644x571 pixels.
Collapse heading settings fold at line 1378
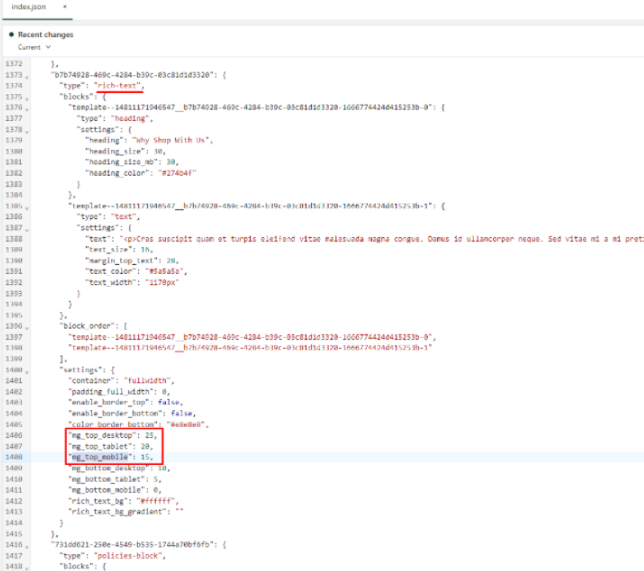click(x=27, y=131)
